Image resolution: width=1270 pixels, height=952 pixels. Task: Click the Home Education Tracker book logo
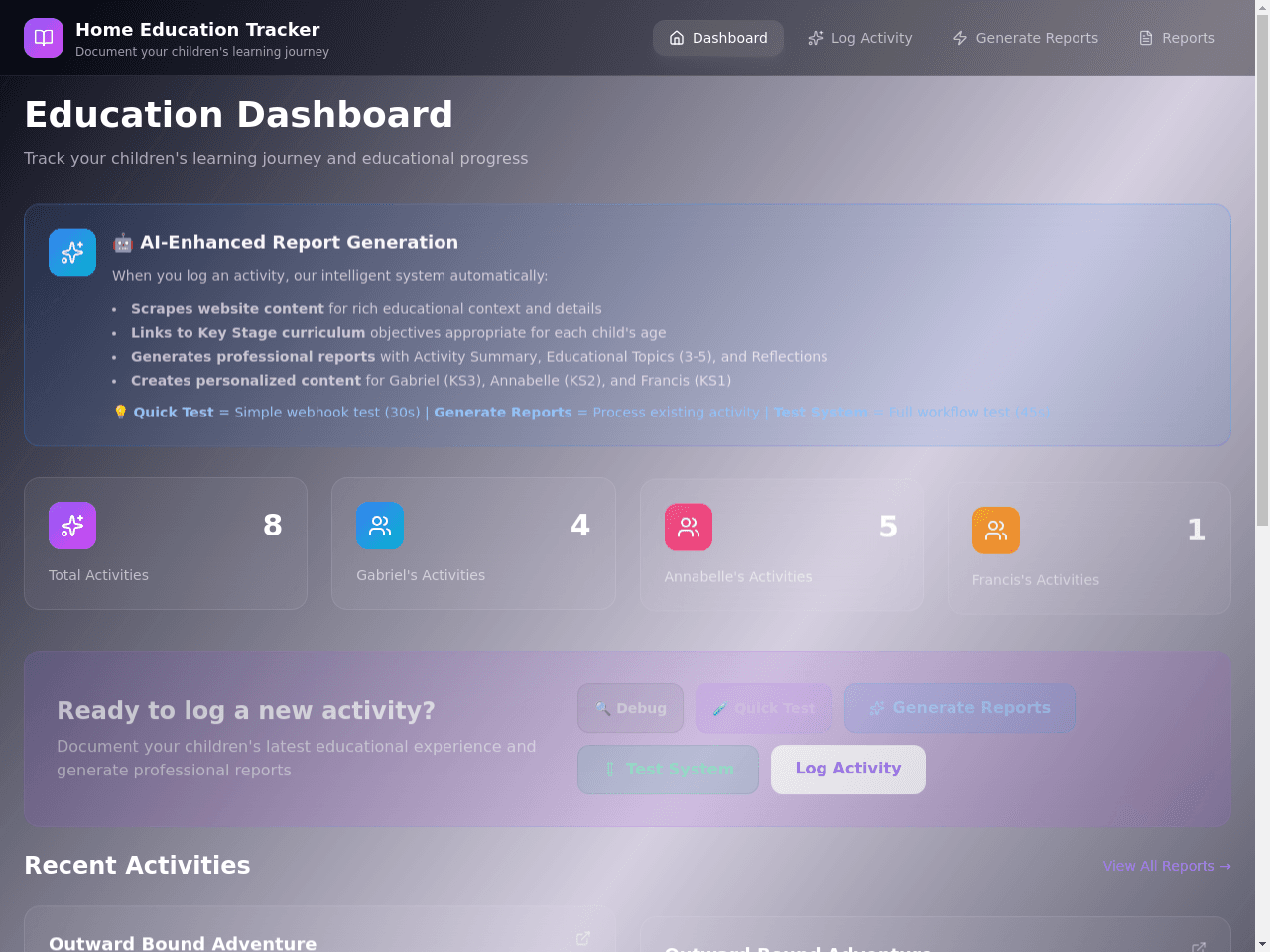(44, 38)
